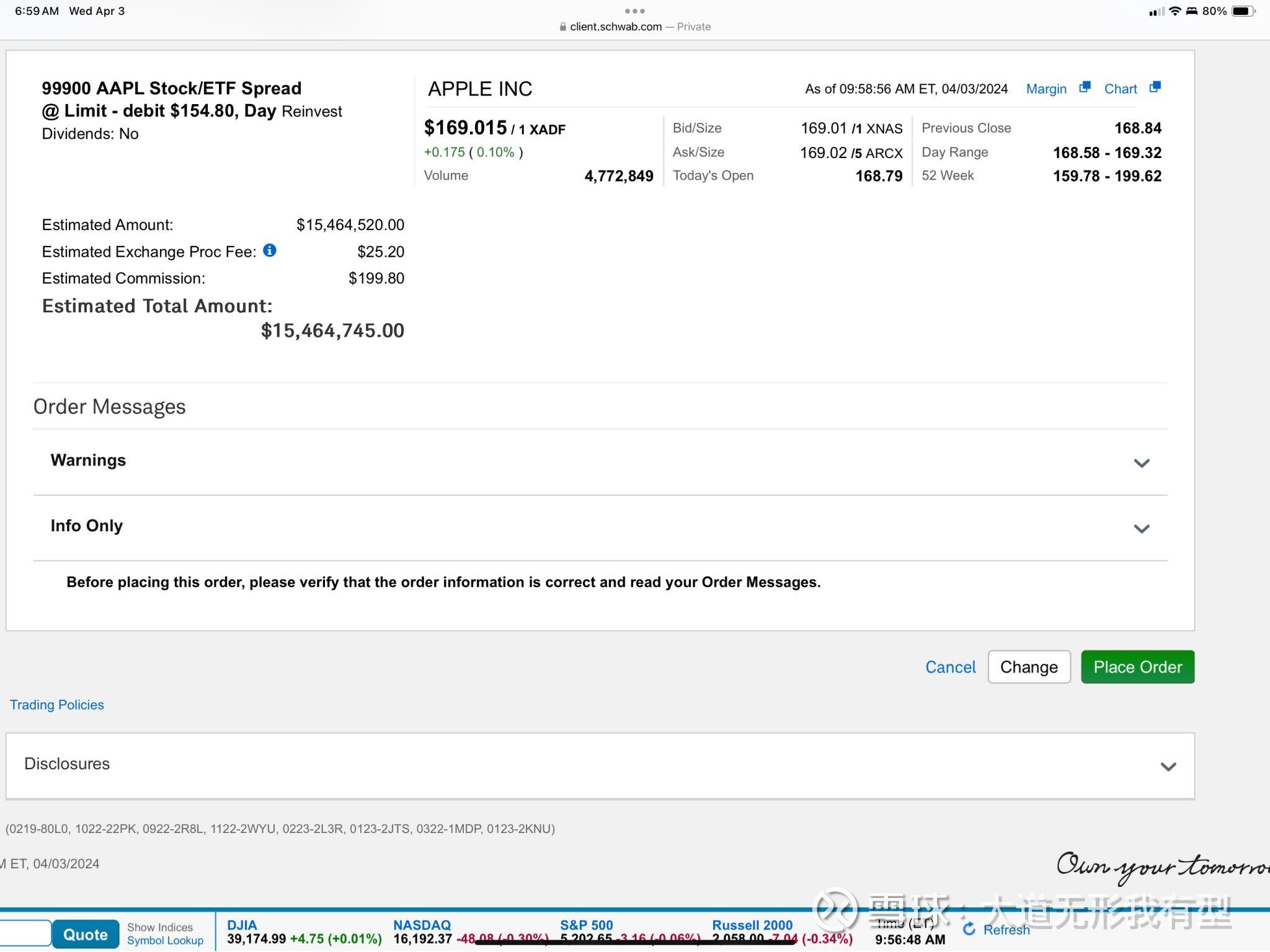The width and height of the screenshot is (1270, 952).
Task: Open the DJIA index link
Action: pos(242,925)
